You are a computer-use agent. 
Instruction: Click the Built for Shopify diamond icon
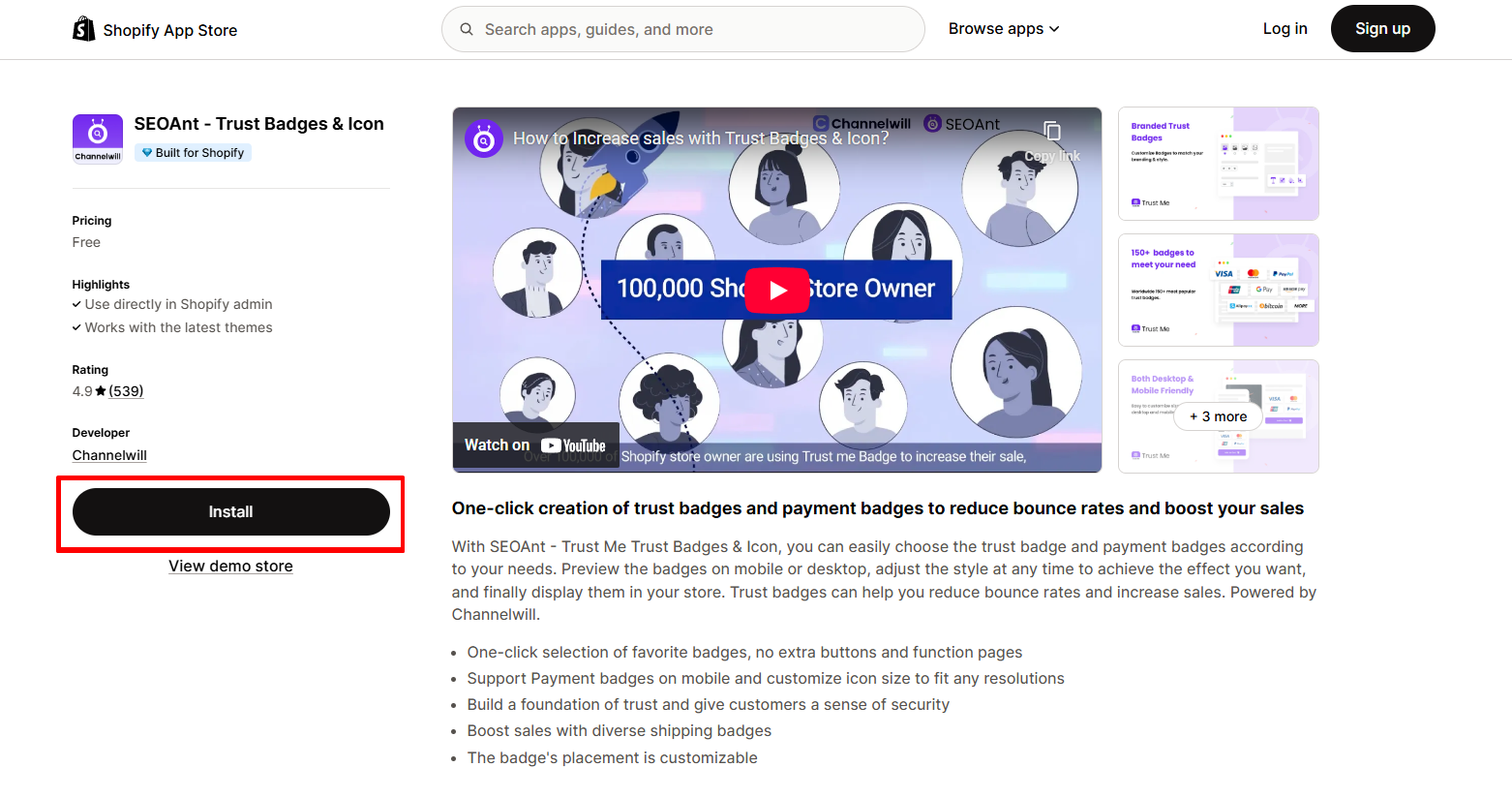[147, 153]
